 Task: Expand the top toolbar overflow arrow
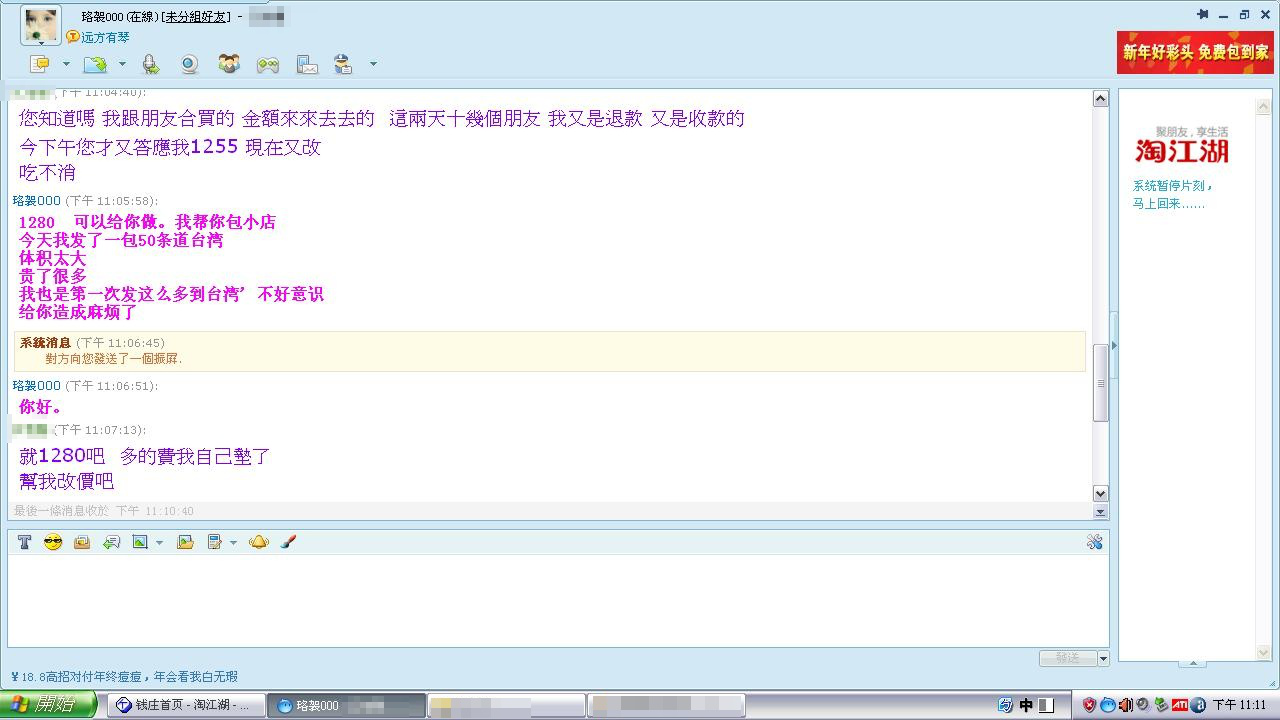[x=373, y=64]
